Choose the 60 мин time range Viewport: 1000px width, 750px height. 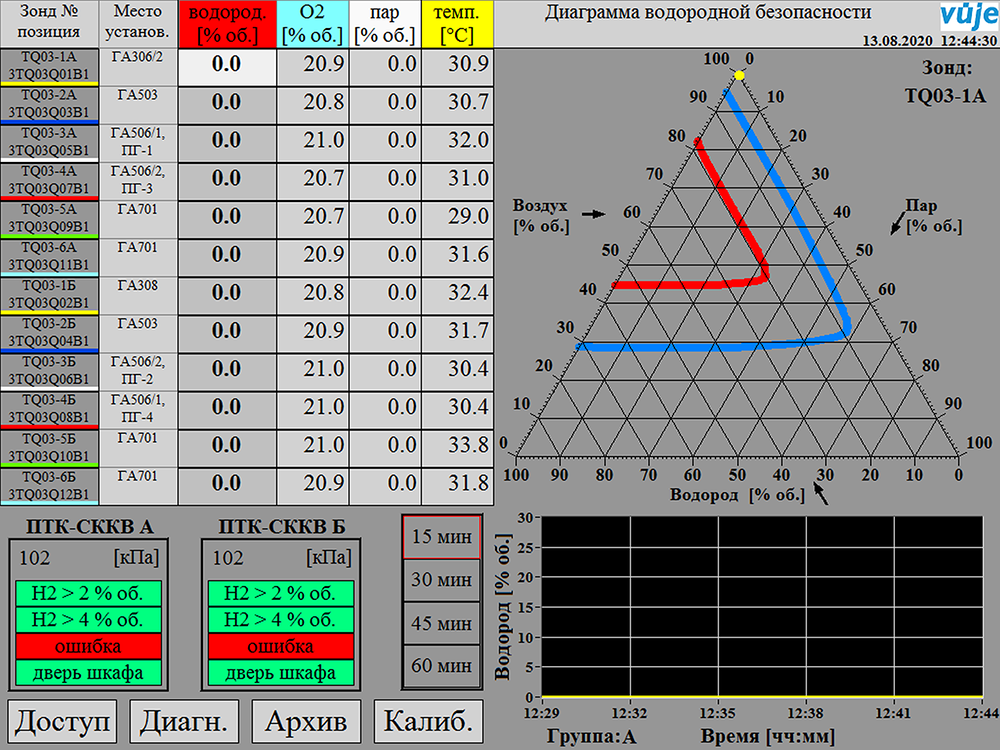click(x=441, y=667)
